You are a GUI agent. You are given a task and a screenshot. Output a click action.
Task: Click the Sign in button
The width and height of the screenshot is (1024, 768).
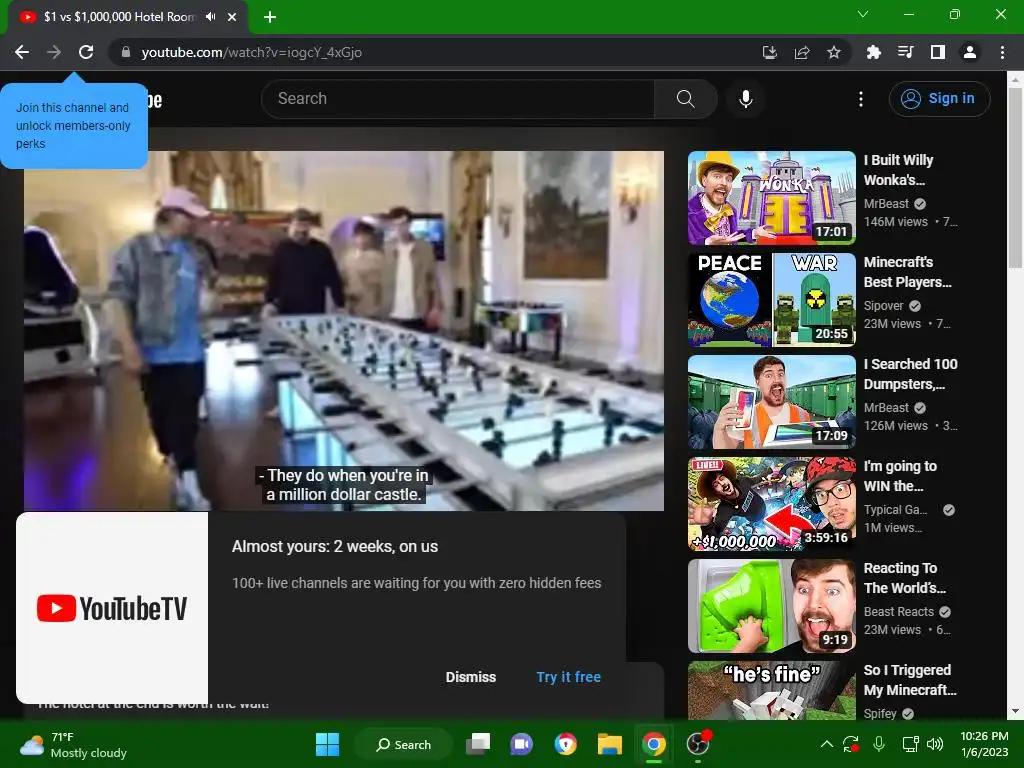[939, 99]
